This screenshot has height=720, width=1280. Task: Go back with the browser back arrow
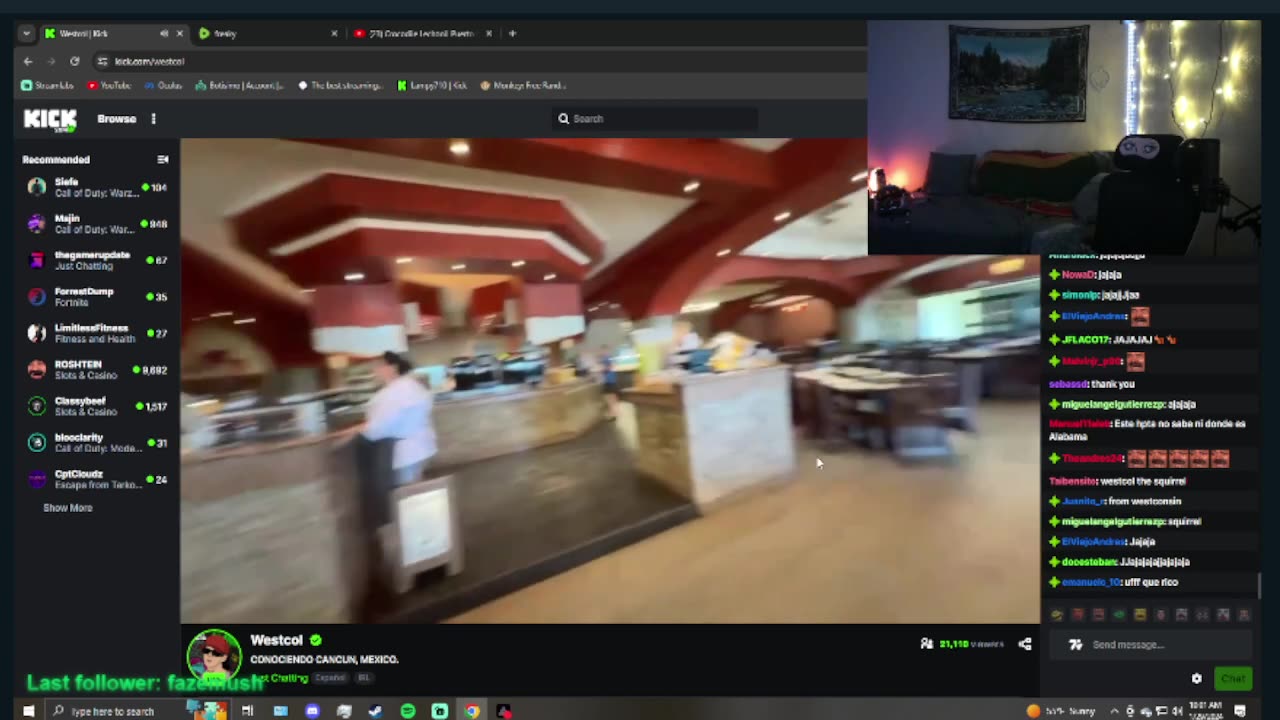point(28,61)
